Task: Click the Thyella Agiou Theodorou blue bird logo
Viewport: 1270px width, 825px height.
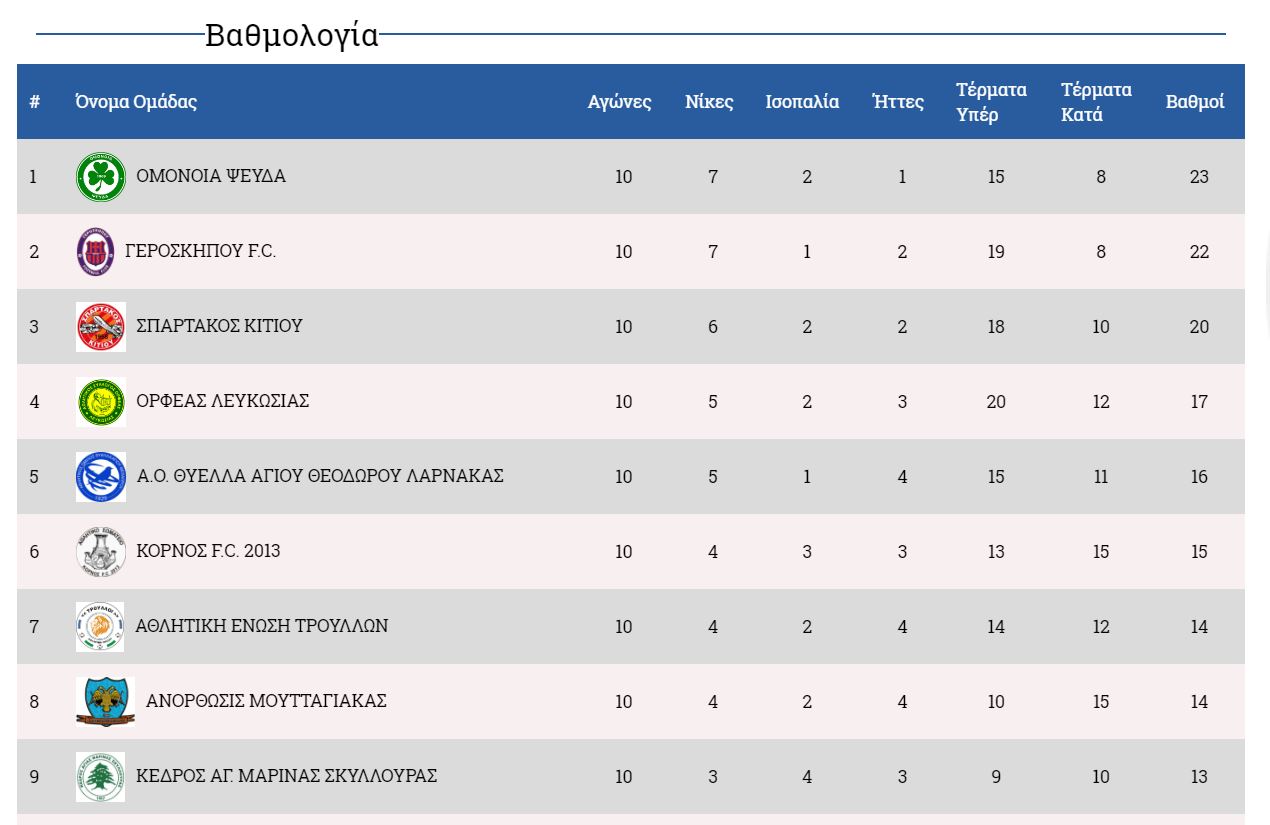Action: point(101,477)
